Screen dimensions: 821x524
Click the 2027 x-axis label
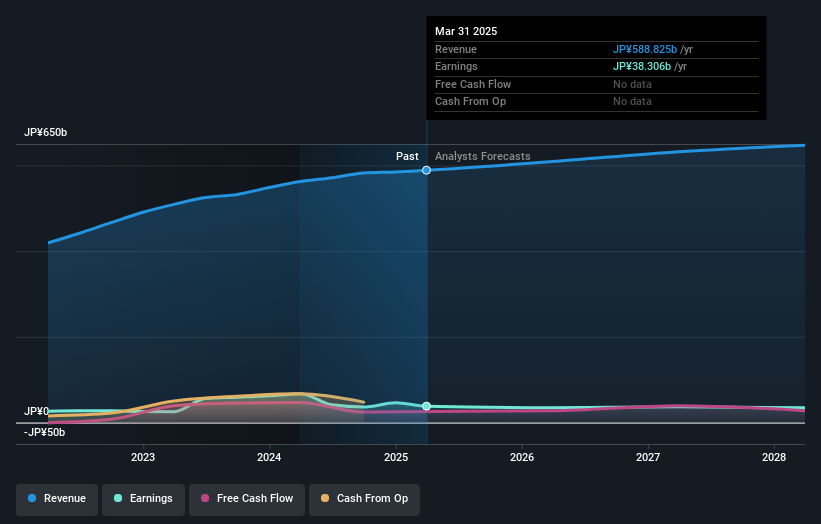(648, 457)
